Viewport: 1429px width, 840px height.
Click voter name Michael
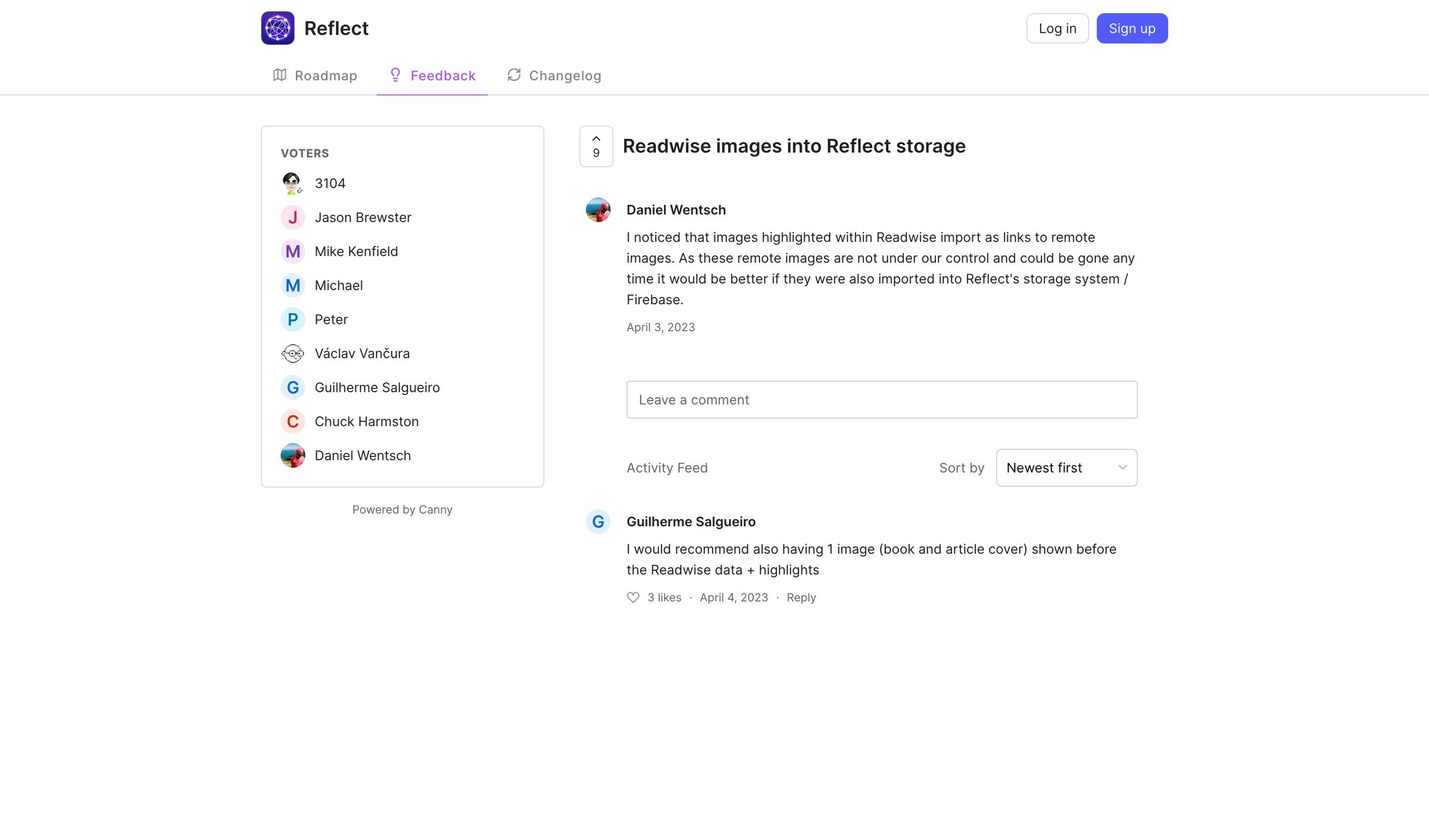click(x=338, y=285)
